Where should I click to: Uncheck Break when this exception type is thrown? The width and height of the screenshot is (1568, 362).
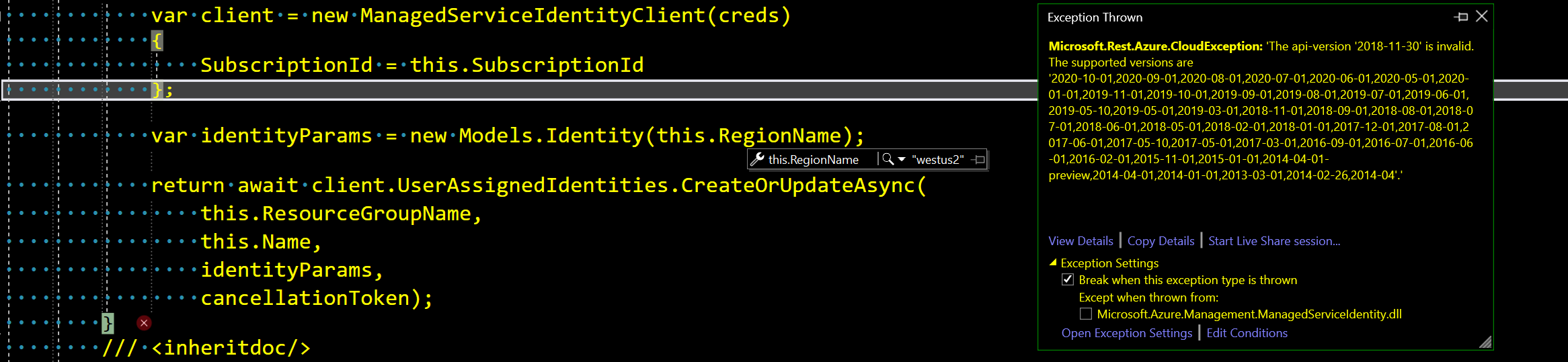coord(1068,279)
